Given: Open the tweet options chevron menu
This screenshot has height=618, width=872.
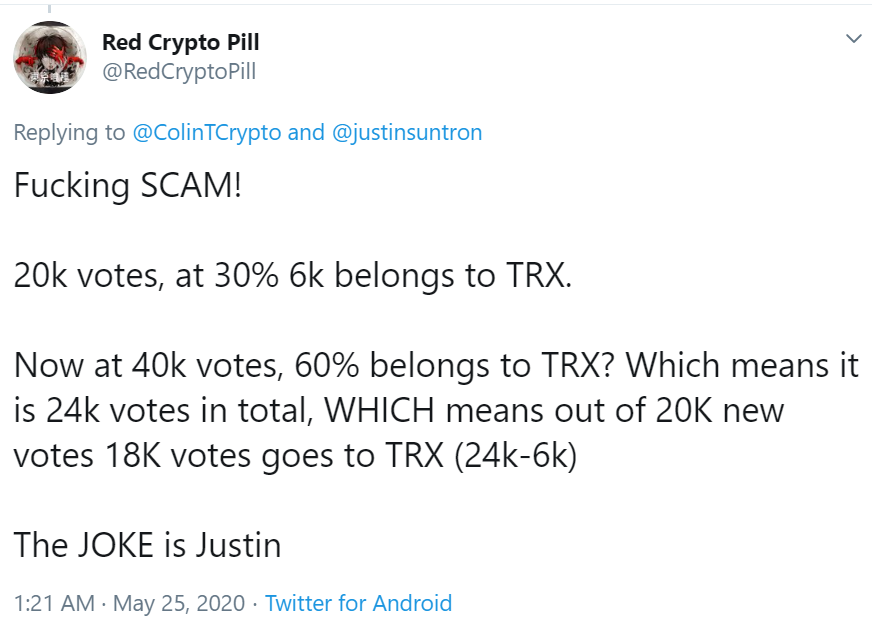Looking at the screenshot, I should click(x=853, y=38).
